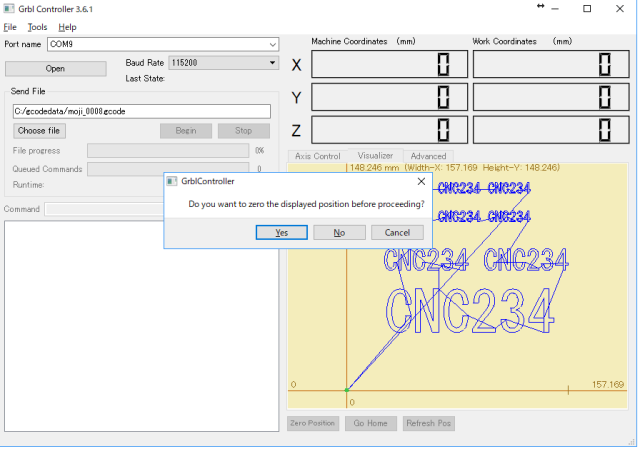Viewport: 640px width, 449px height.
Task: Click the Machine Coordinates Z display
Action: (389, 130)
